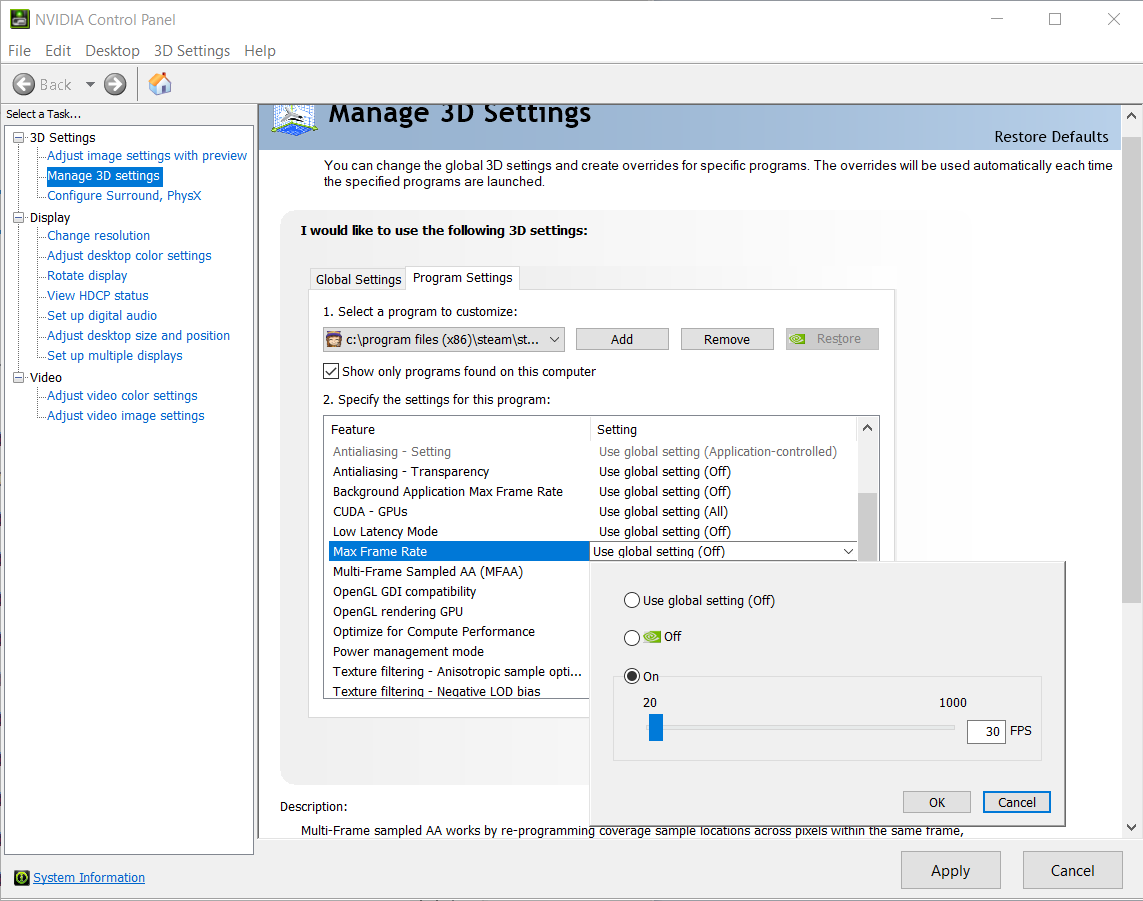Open the System Information link

click(89, 878)
